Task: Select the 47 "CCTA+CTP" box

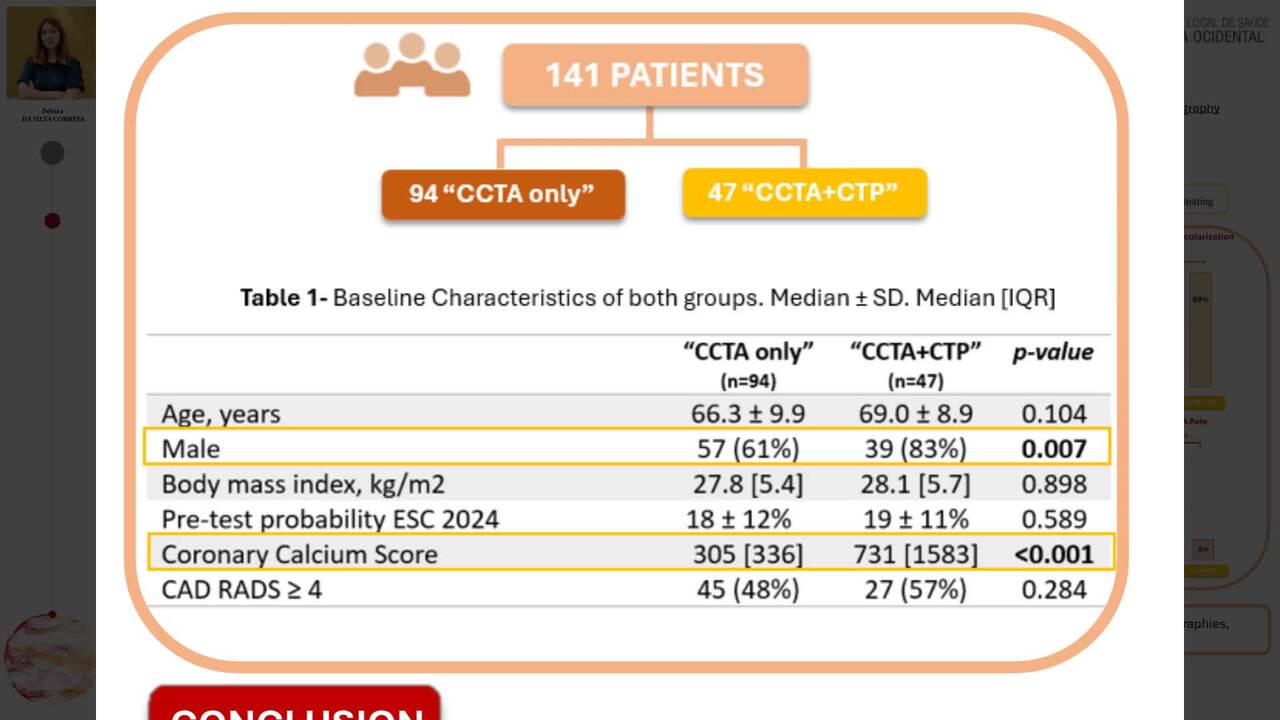Action: click(x=804, y=193)
